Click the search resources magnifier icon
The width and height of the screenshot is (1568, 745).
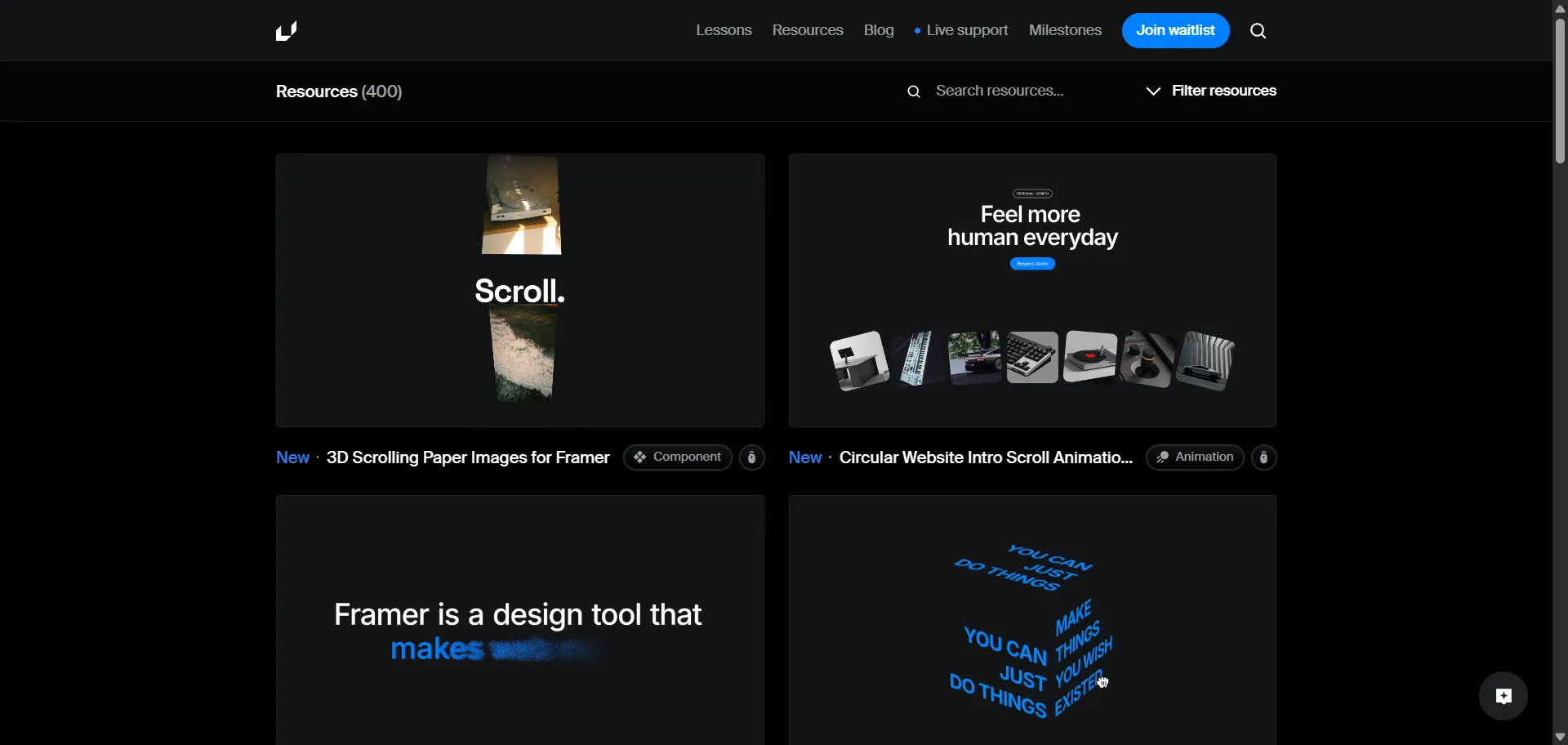click(x=914, y=92)
